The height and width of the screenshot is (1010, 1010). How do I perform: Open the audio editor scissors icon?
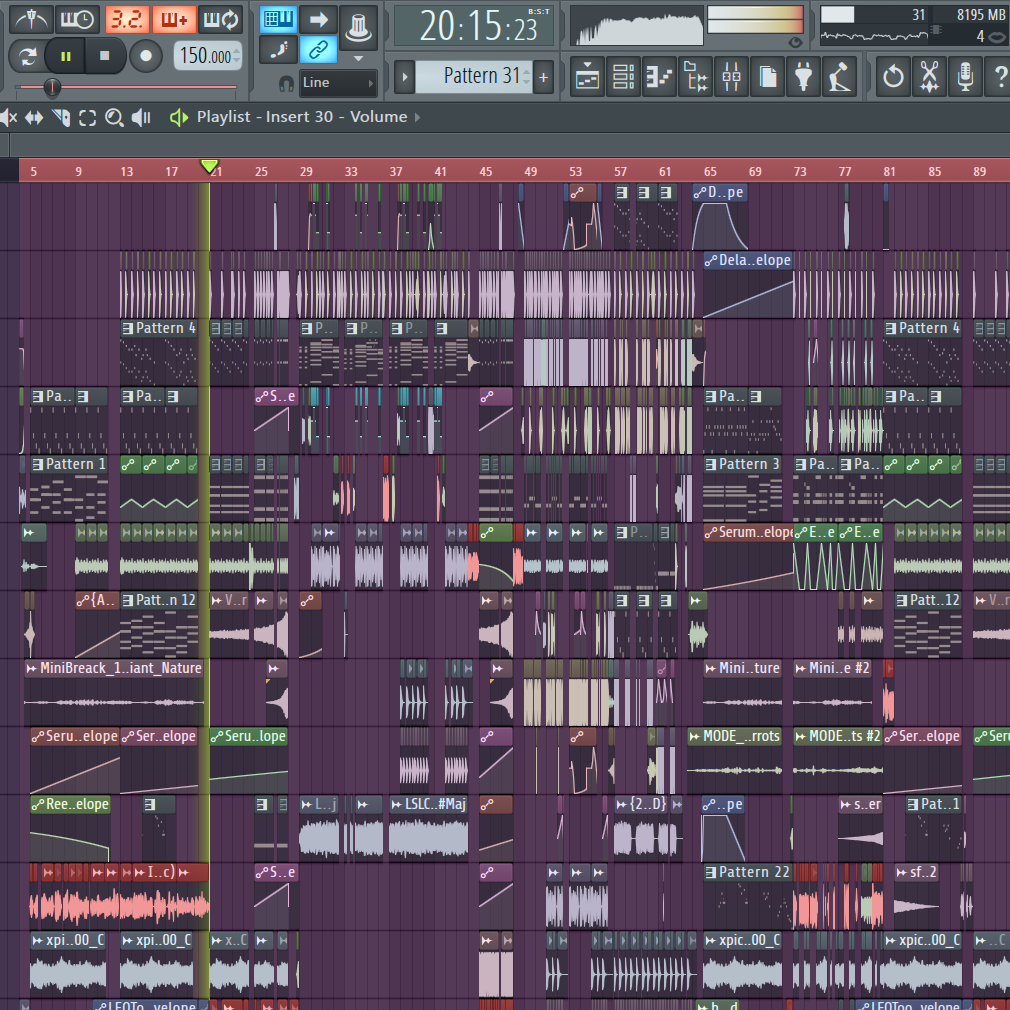(x=929, y=76)
